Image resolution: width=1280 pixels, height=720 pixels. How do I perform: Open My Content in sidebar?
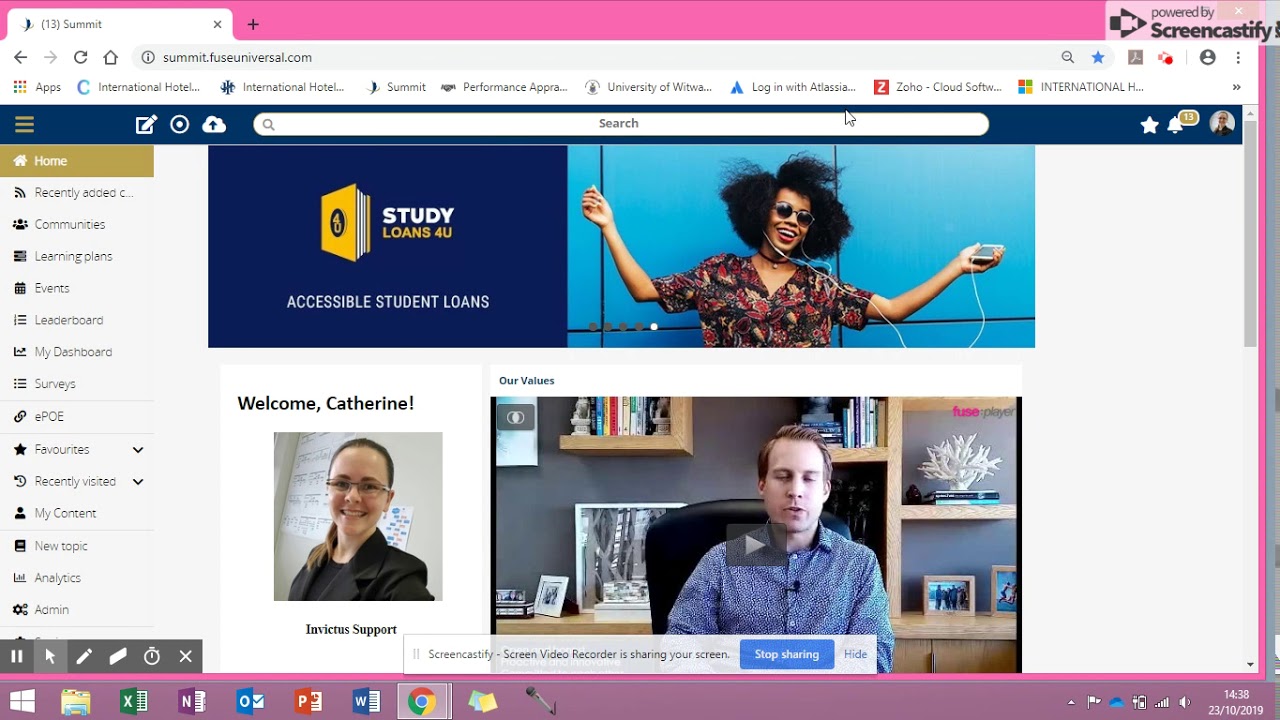[77, 513]
